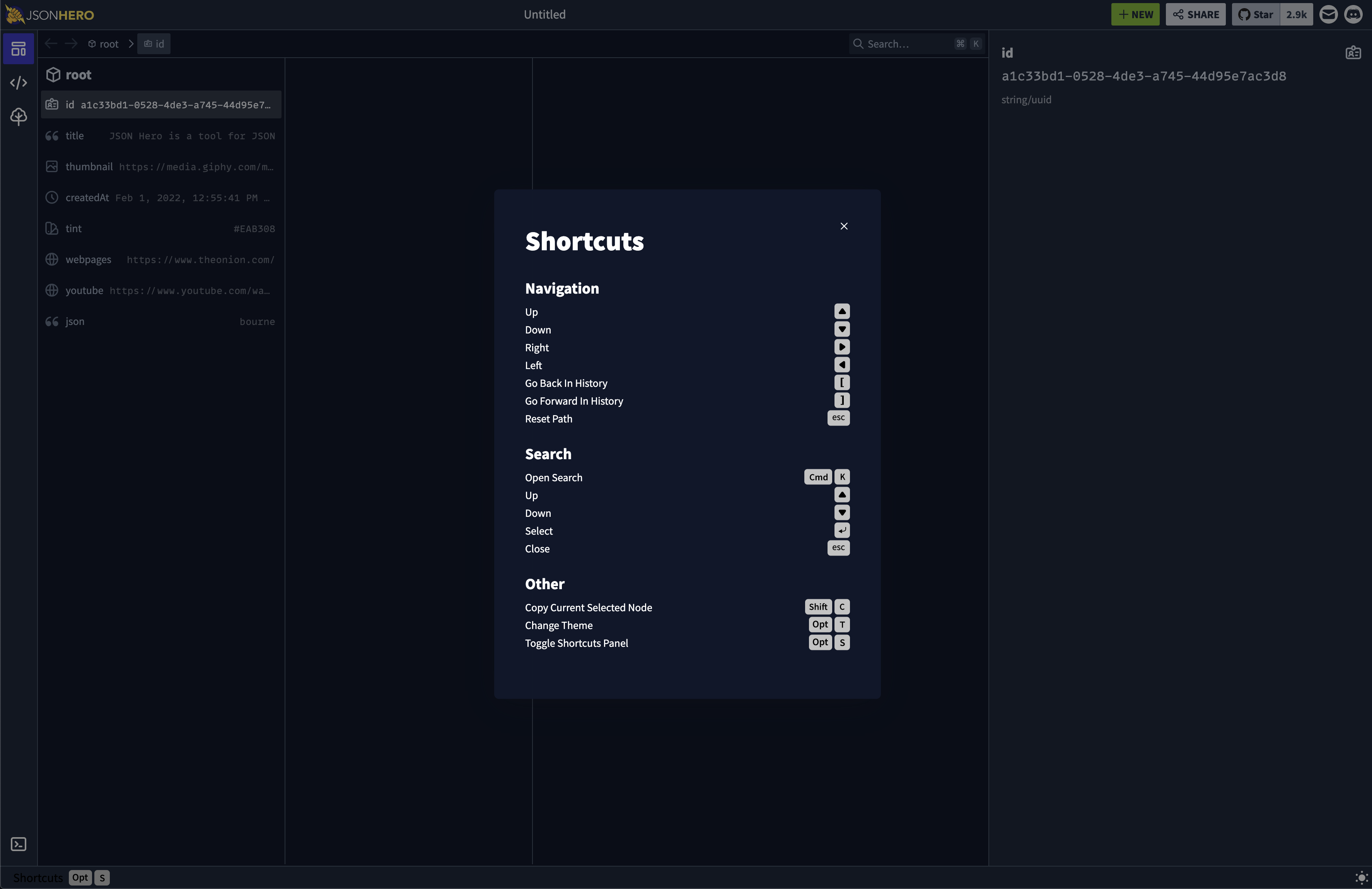Viewport: 1372px width, 889px height.
Task: Open the SHARE dialog
Action: [1195, 14]
